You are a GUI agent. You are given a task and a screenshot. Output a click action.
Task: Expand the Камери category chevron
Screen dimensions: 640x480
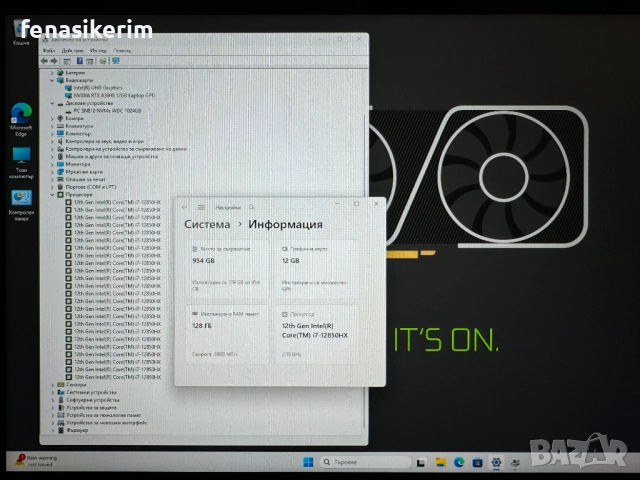pyautogui.click(x=52, y=118)
